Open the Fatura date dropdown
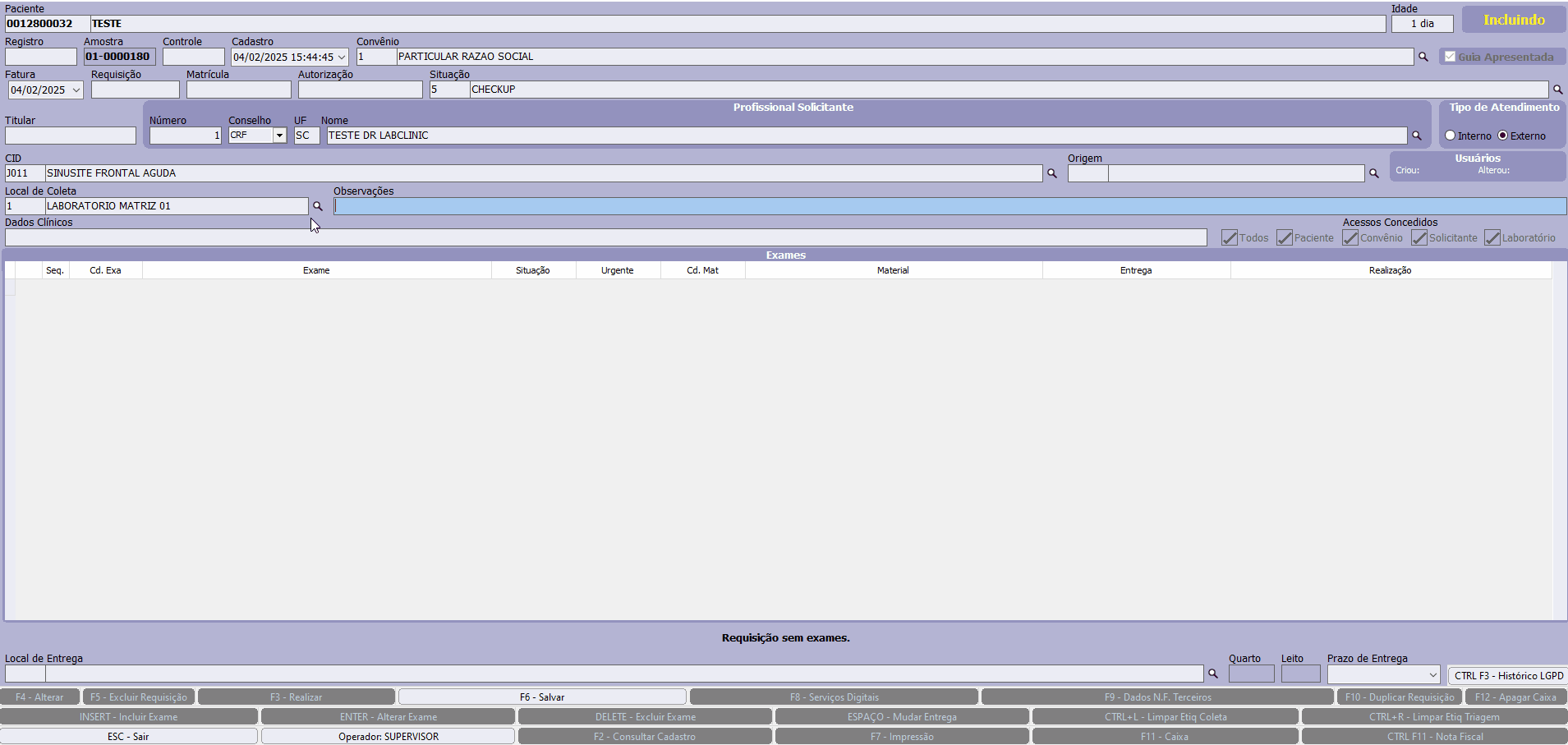Screen dimensions: 1568x745 [x=76, y=90]
